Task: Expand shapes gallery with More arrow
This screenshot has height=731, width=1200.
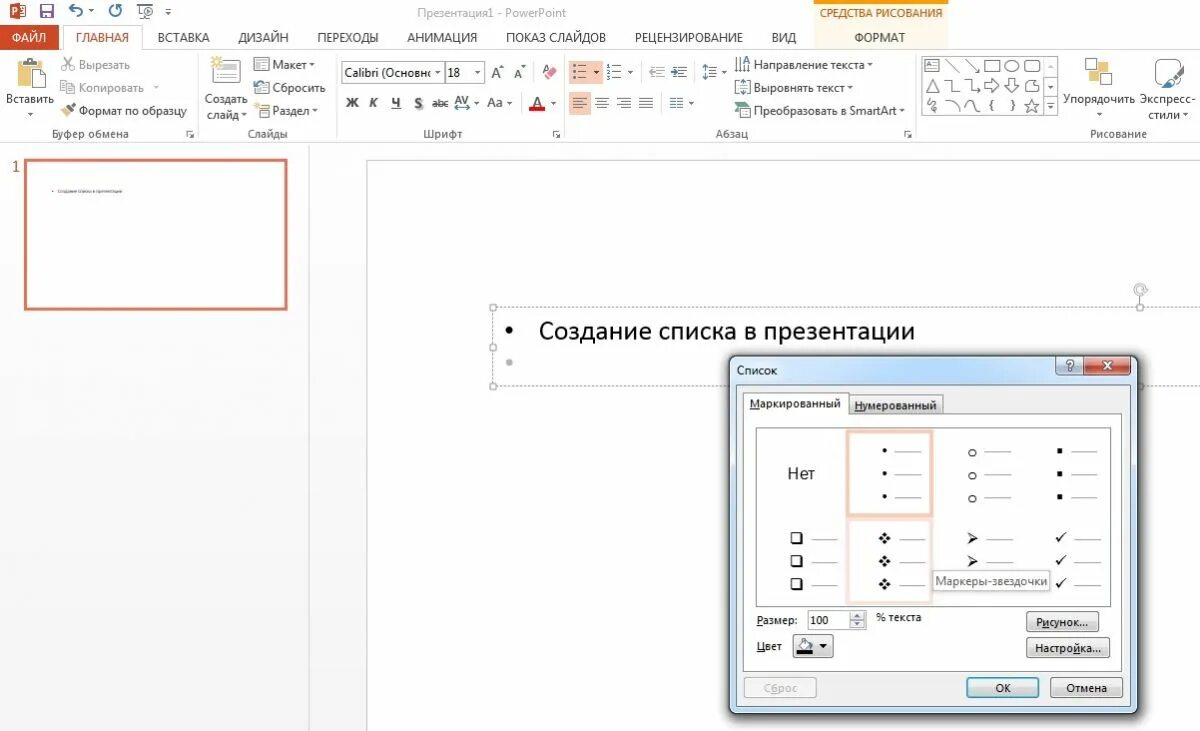Action: (x=1050, y=106)
